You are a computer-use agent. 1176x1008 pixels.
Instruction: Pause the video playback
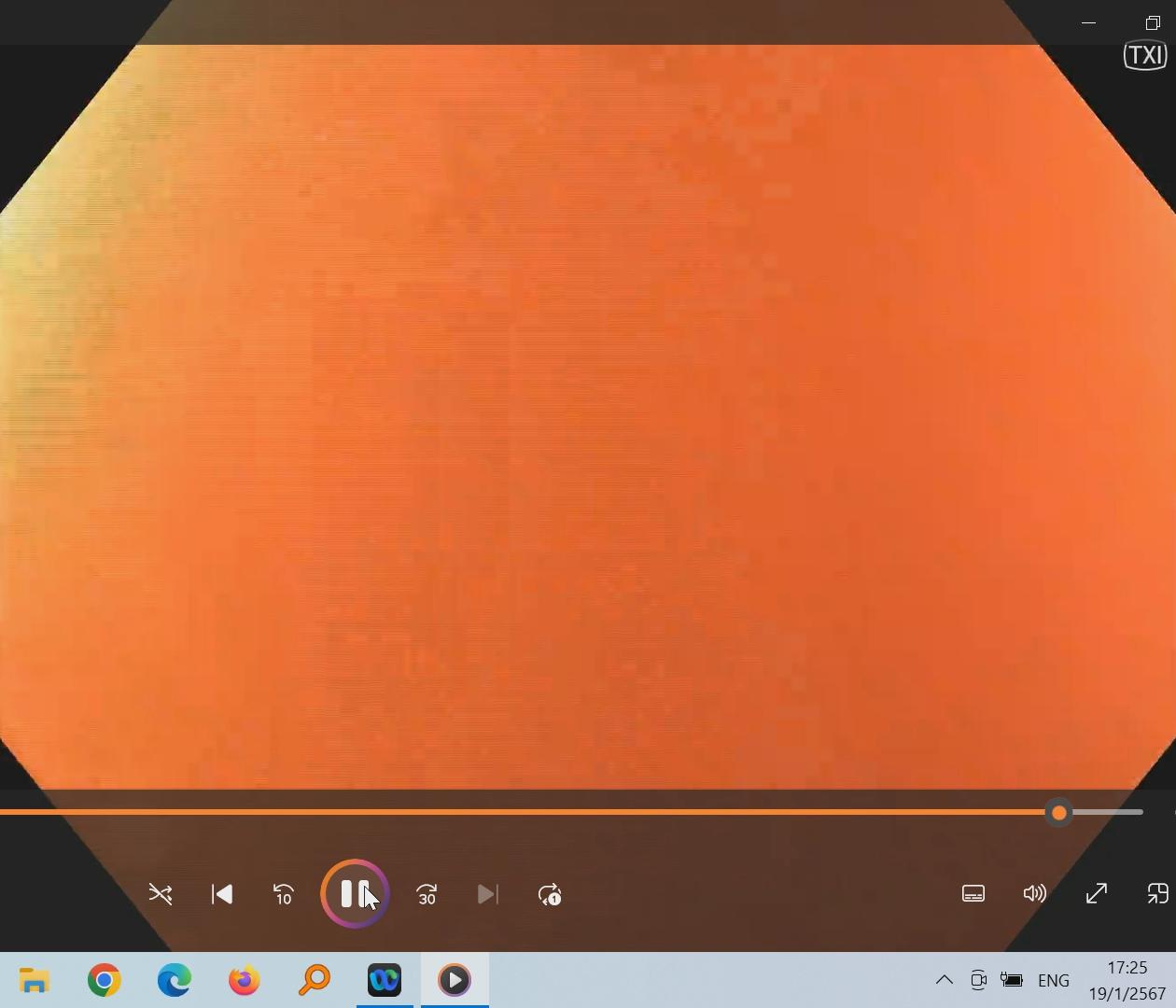[x=355, y=894]
